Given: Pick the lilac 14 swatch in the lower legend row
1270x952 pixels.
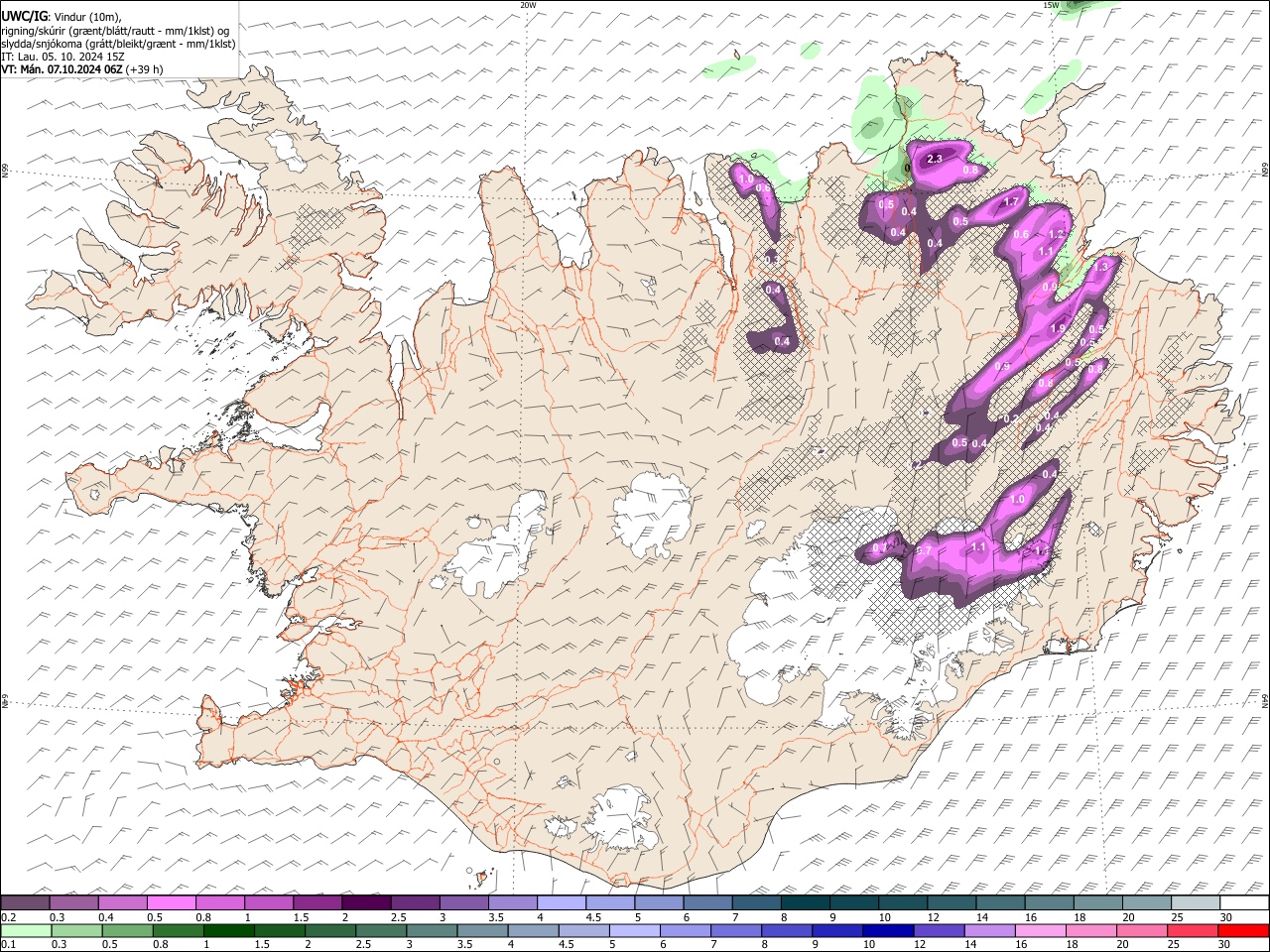Looking at the screenshot, I should click(x=989, y=930).
